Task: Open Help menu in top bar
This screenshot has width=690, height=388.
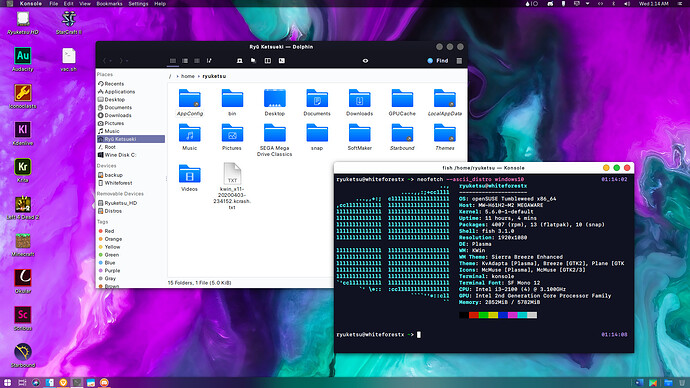Action: tap(160, 4)
